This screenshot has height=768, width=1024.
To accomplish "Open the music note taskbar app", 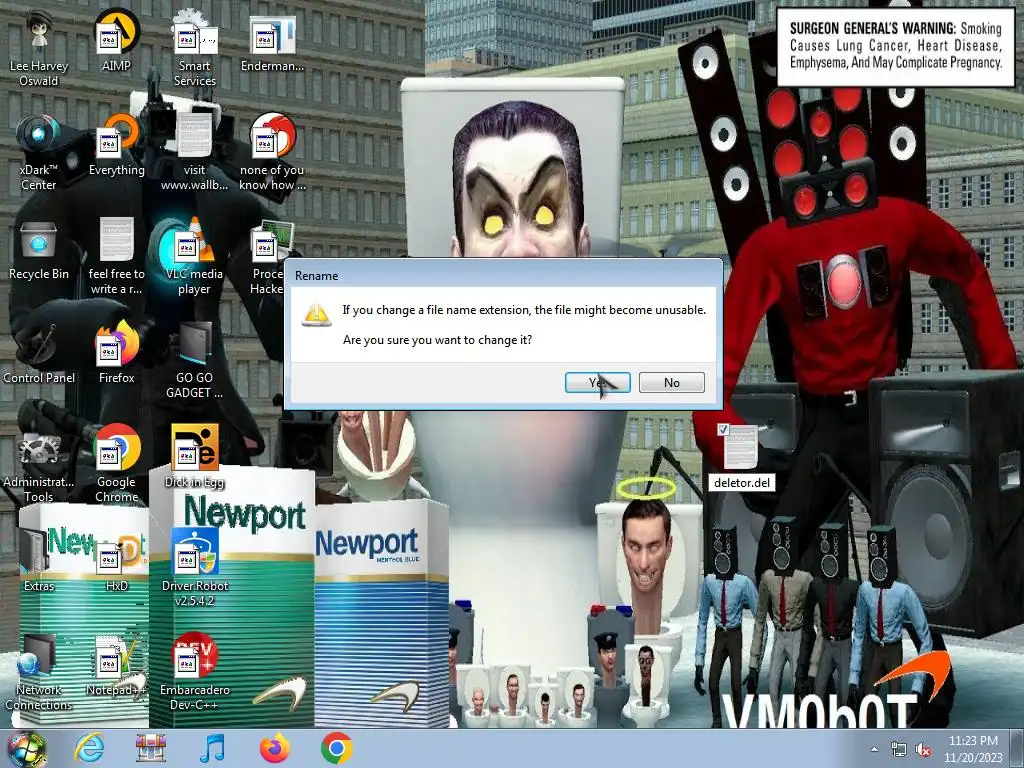I will tap(213, 749).
